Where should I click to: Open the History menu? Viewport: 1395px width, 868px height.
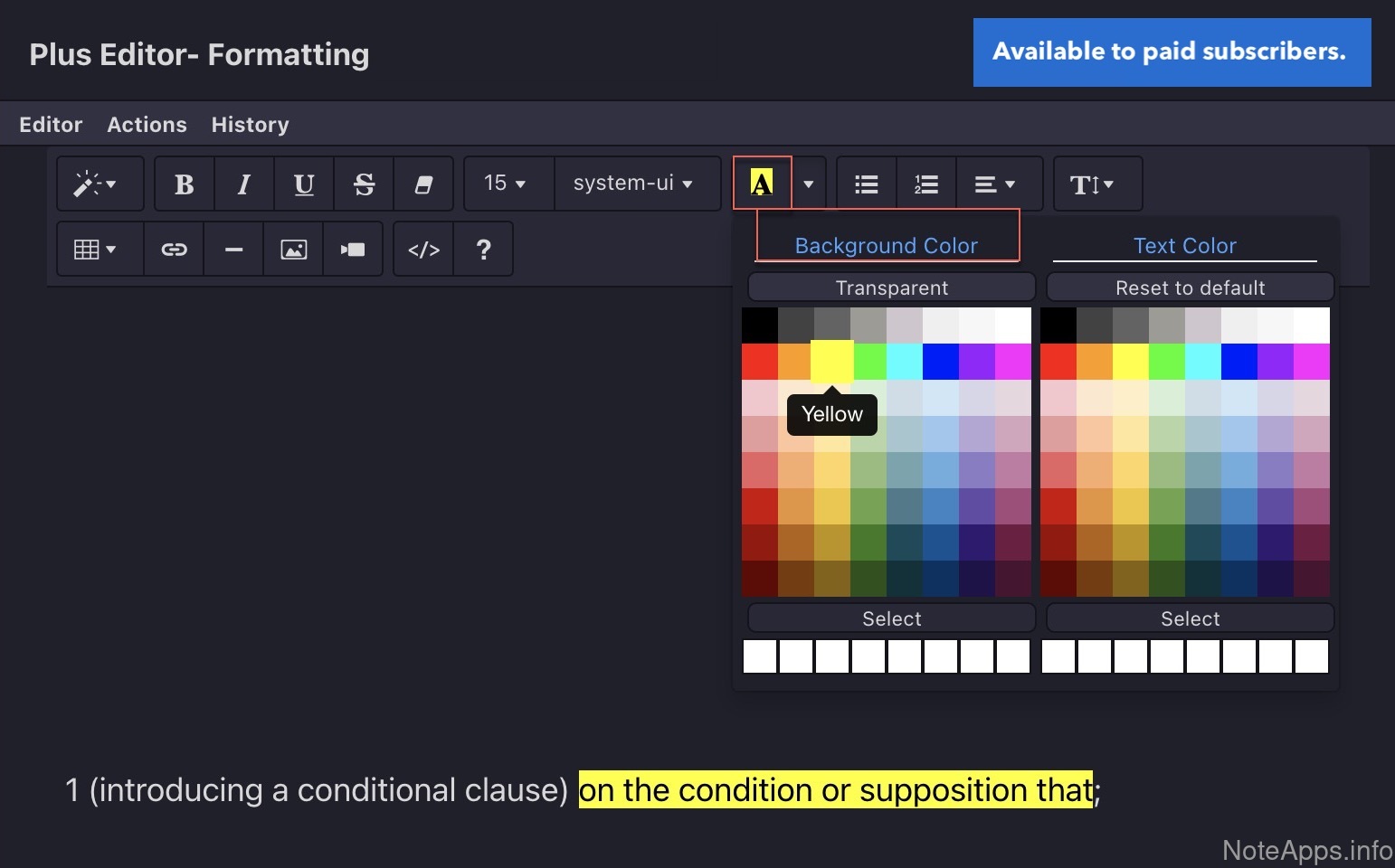[x=250, y=125]
